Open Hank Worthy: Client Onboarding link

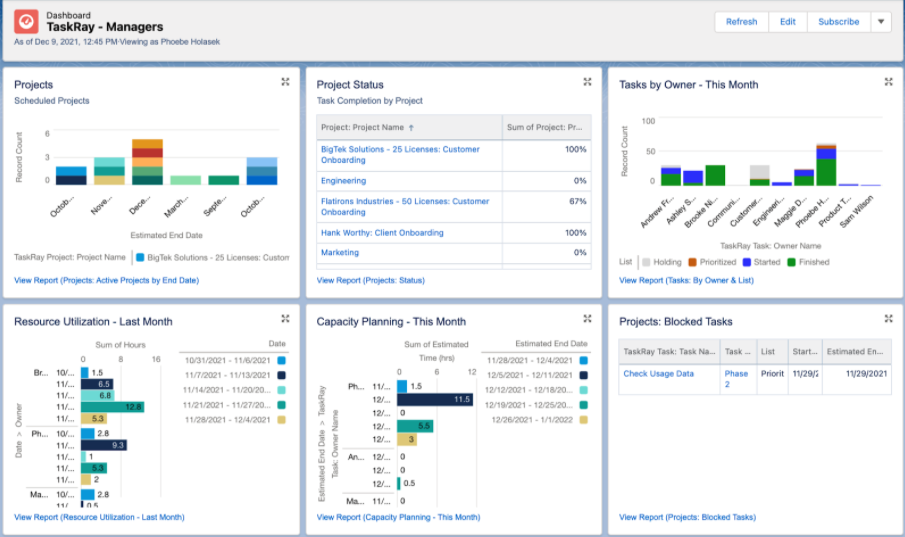click(382, 233)
